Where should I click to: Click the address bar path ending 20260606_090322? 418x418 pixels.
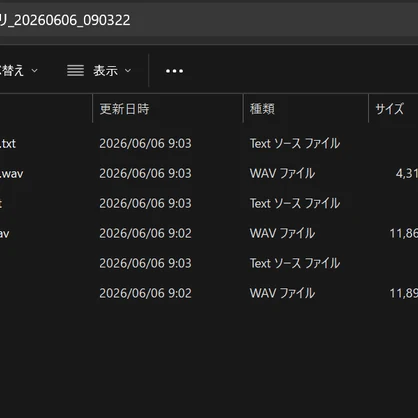point(65,20)
